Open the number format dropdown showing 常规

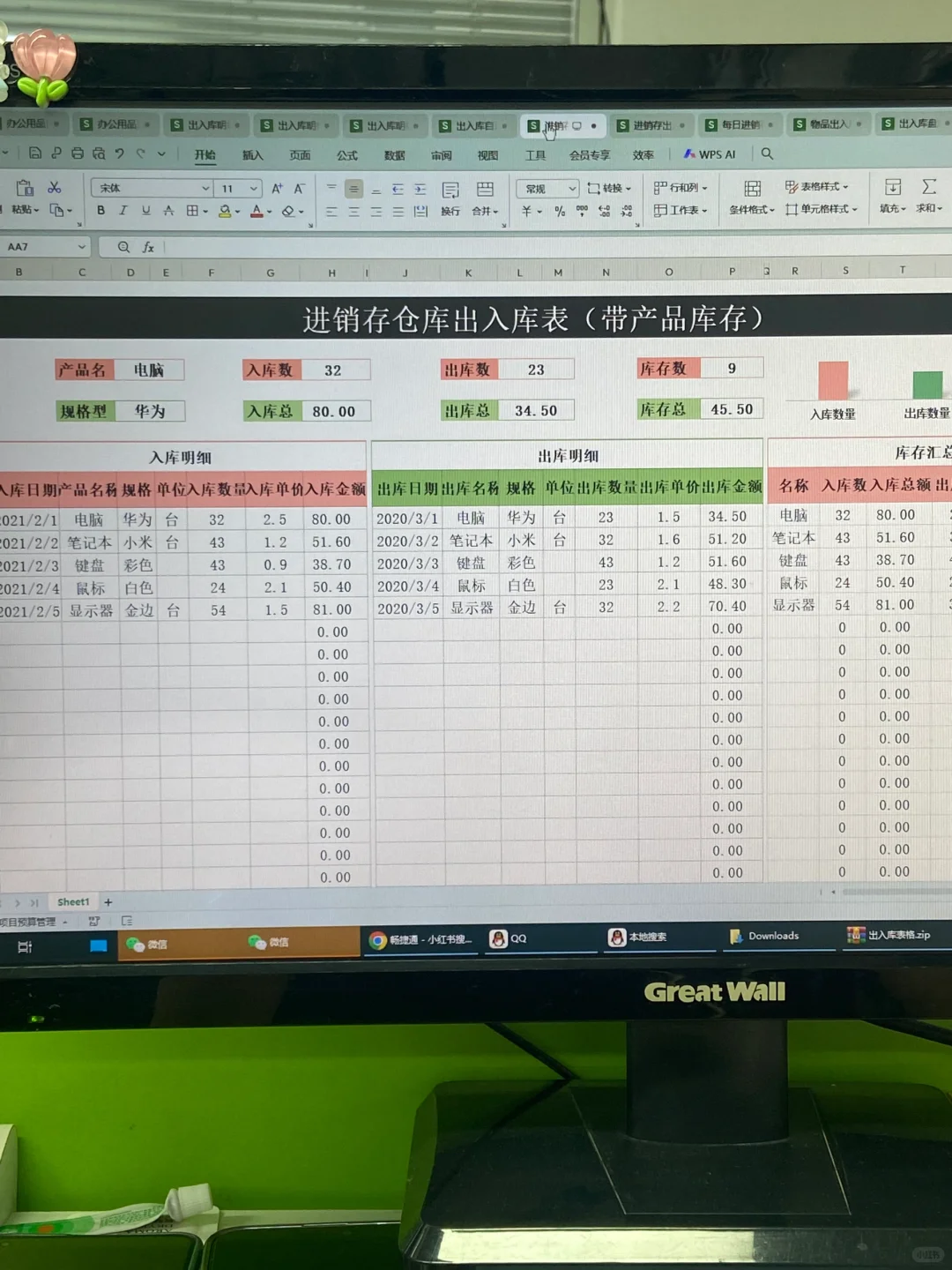547,189
